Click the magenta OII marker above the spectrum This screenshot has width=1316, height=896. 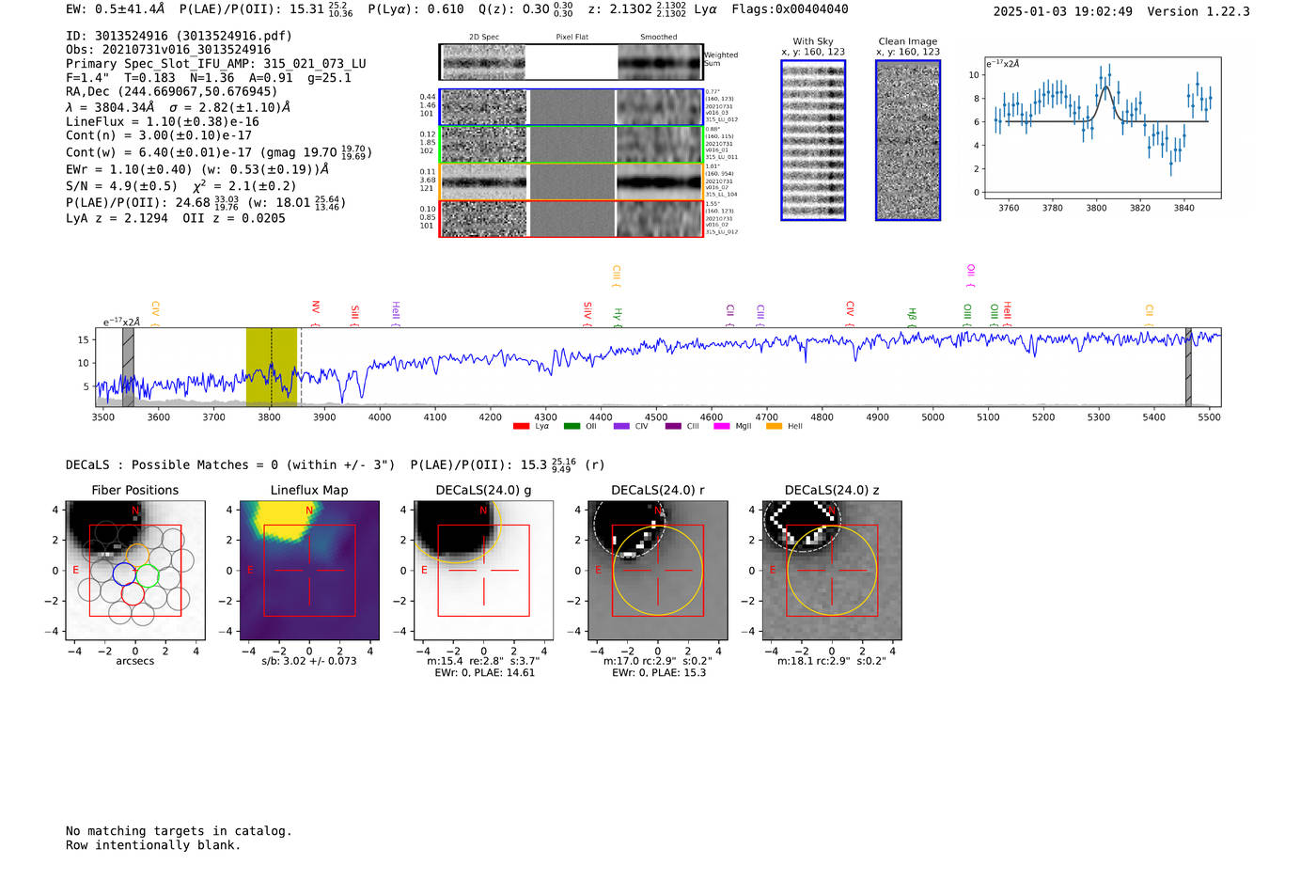(971, 275)
